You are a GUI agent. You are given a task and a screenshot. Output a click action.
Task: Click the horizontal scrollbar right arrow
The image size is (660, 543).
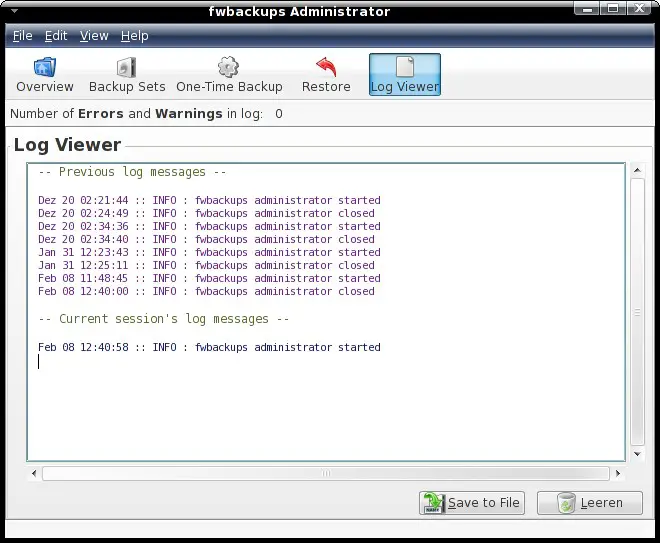[x=618, y=474]
